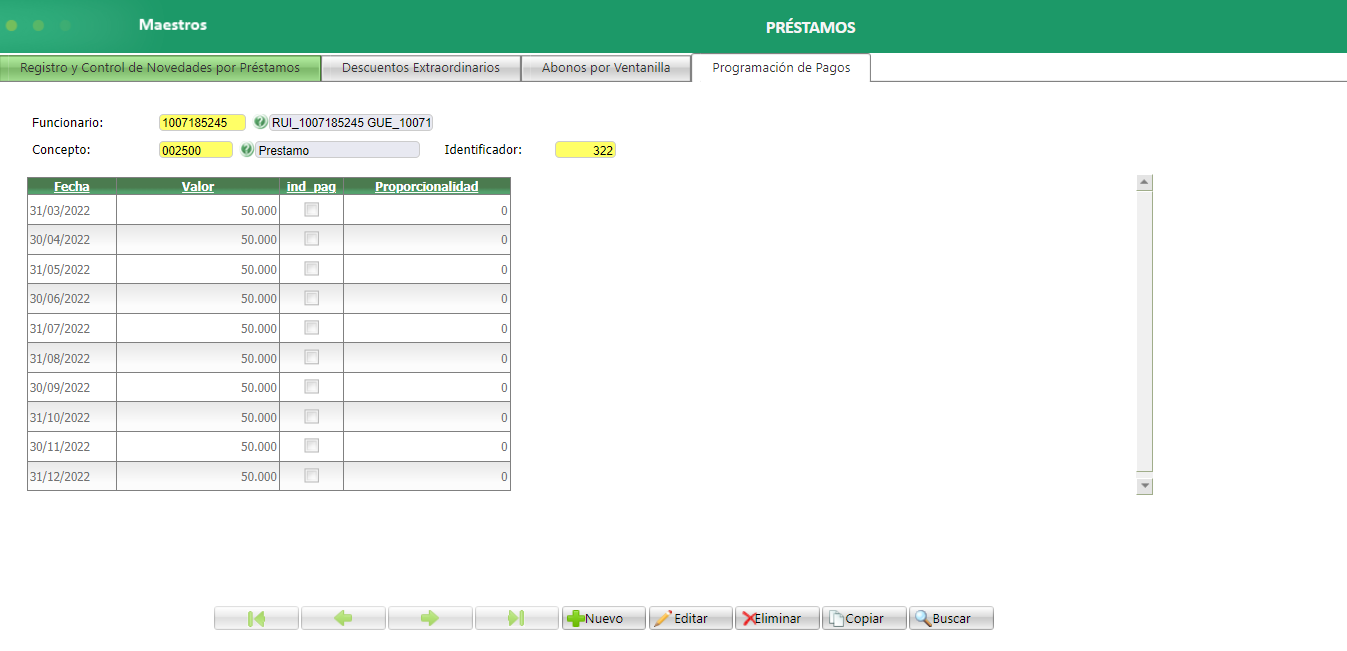Screen dimensions: 1347x651
Task: Check ind_pag box for 31/10/2022
Action: click(x=312, y=416)
